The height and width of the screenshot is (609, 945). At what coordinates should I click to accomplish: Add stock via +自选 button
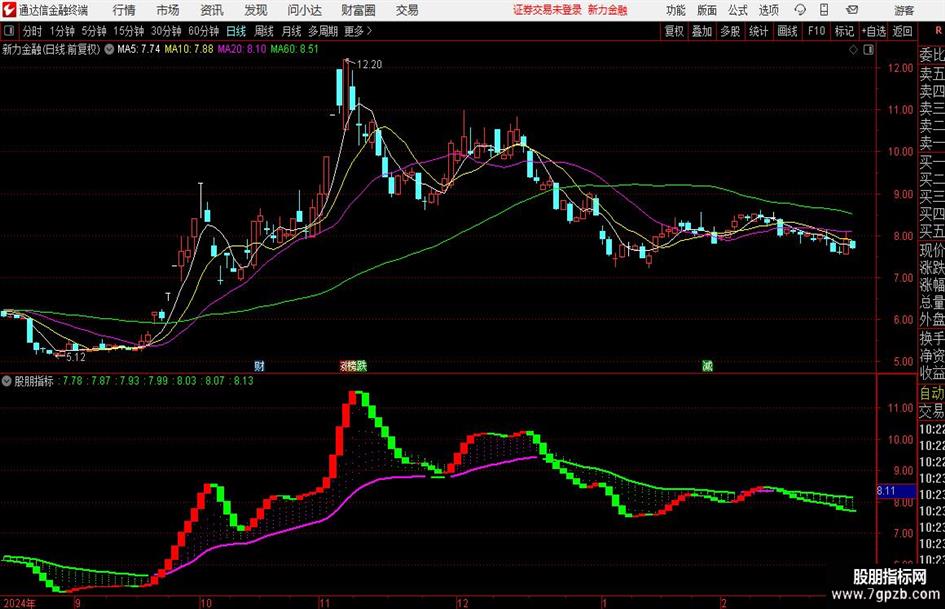point(873,31)
